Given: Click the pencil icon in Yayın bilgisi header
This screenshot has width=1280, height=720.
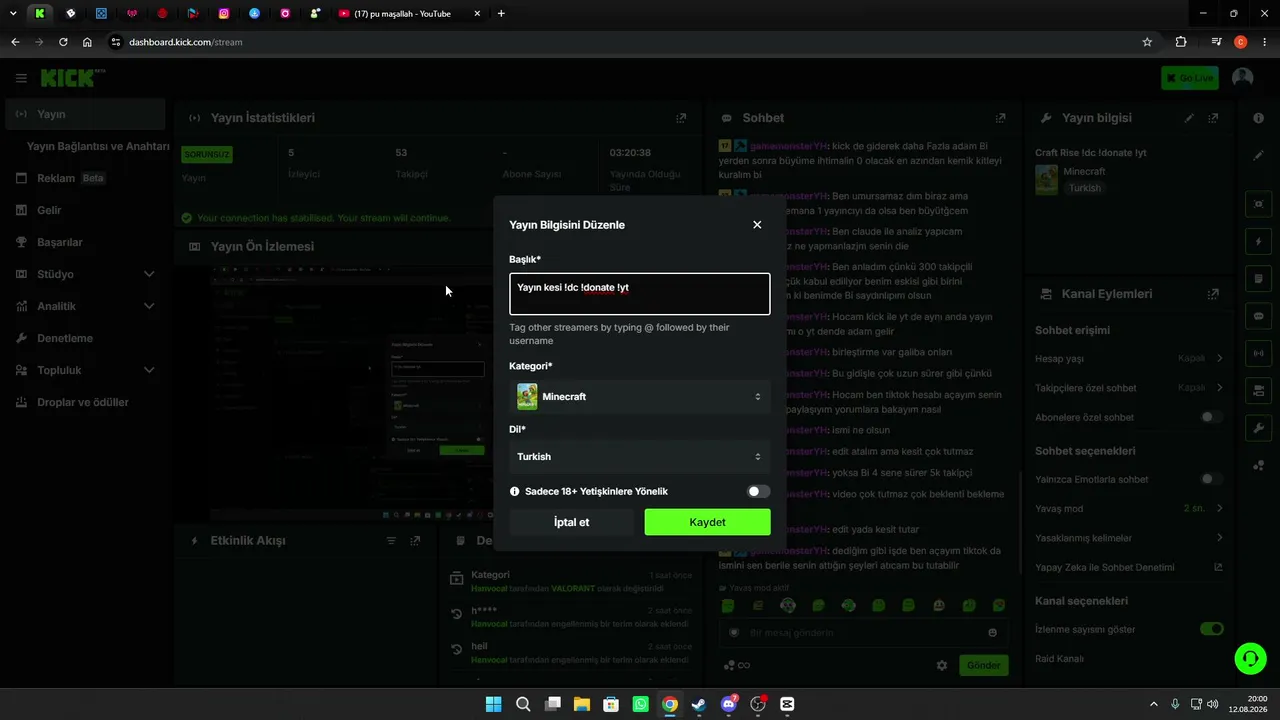Looking at the screenshot, I should point(1189,118).
